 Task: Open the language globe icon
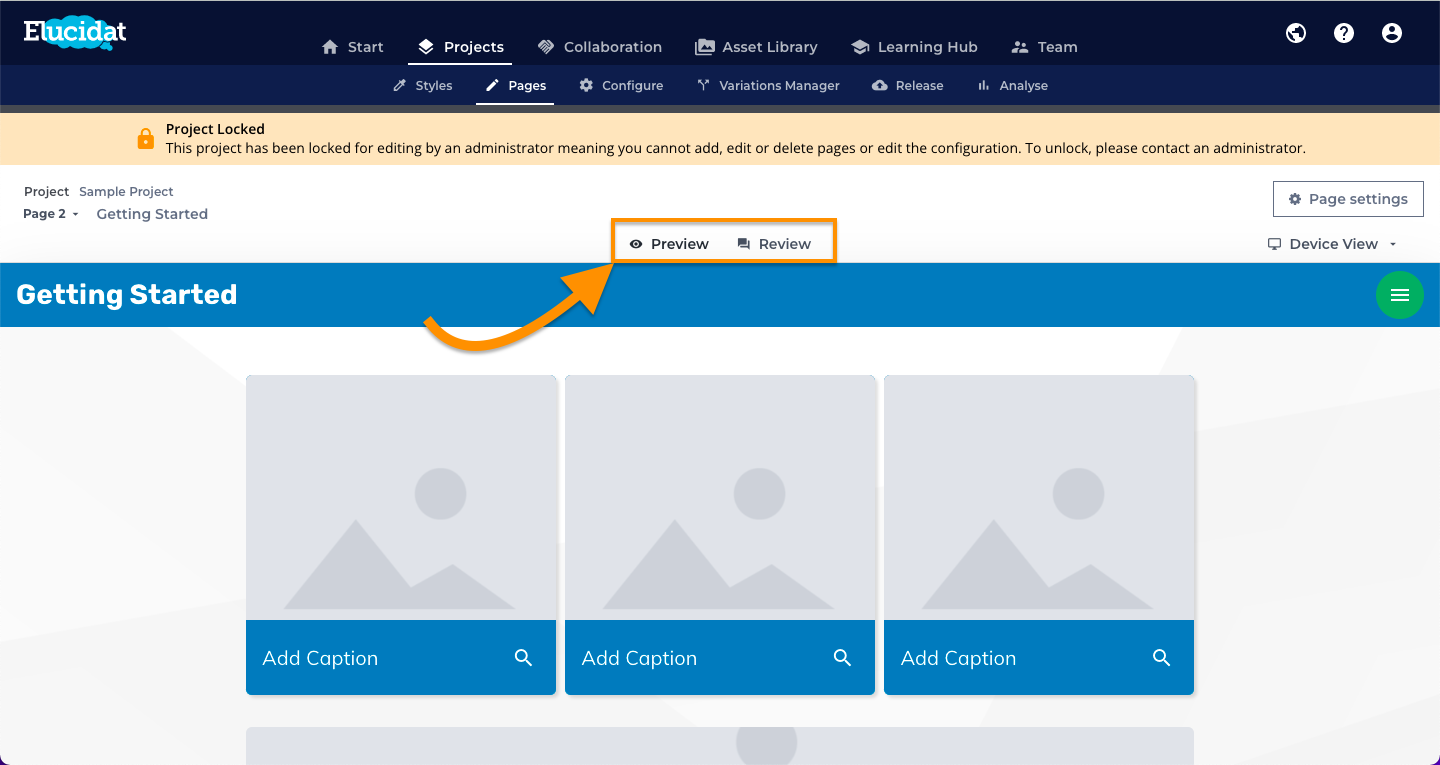point(1296,33)
